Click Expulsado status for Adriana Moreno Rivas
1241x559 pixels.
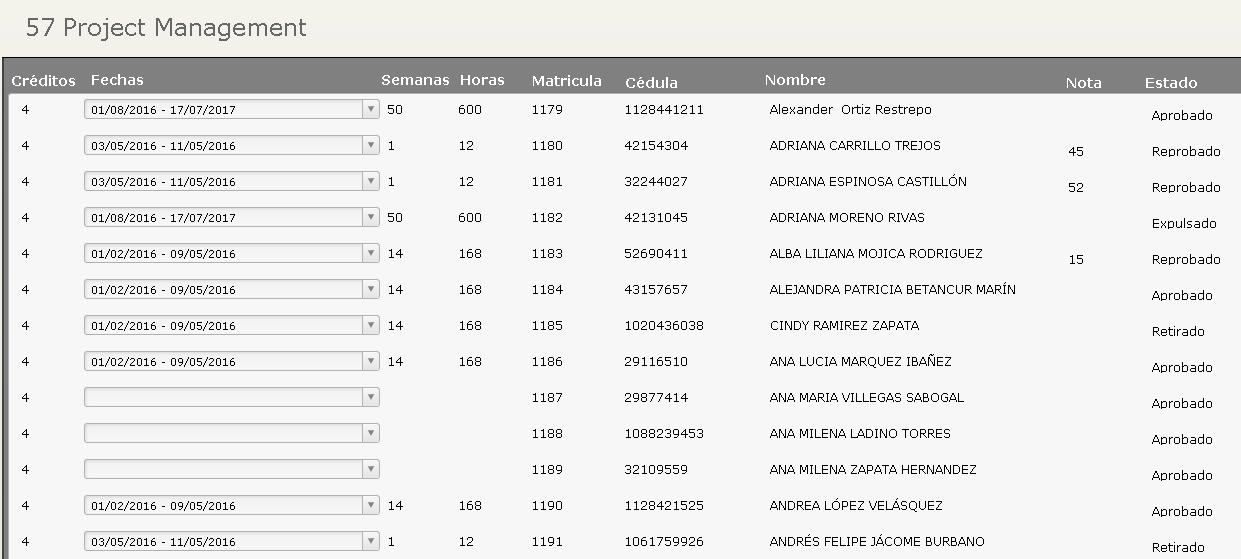1184,223
